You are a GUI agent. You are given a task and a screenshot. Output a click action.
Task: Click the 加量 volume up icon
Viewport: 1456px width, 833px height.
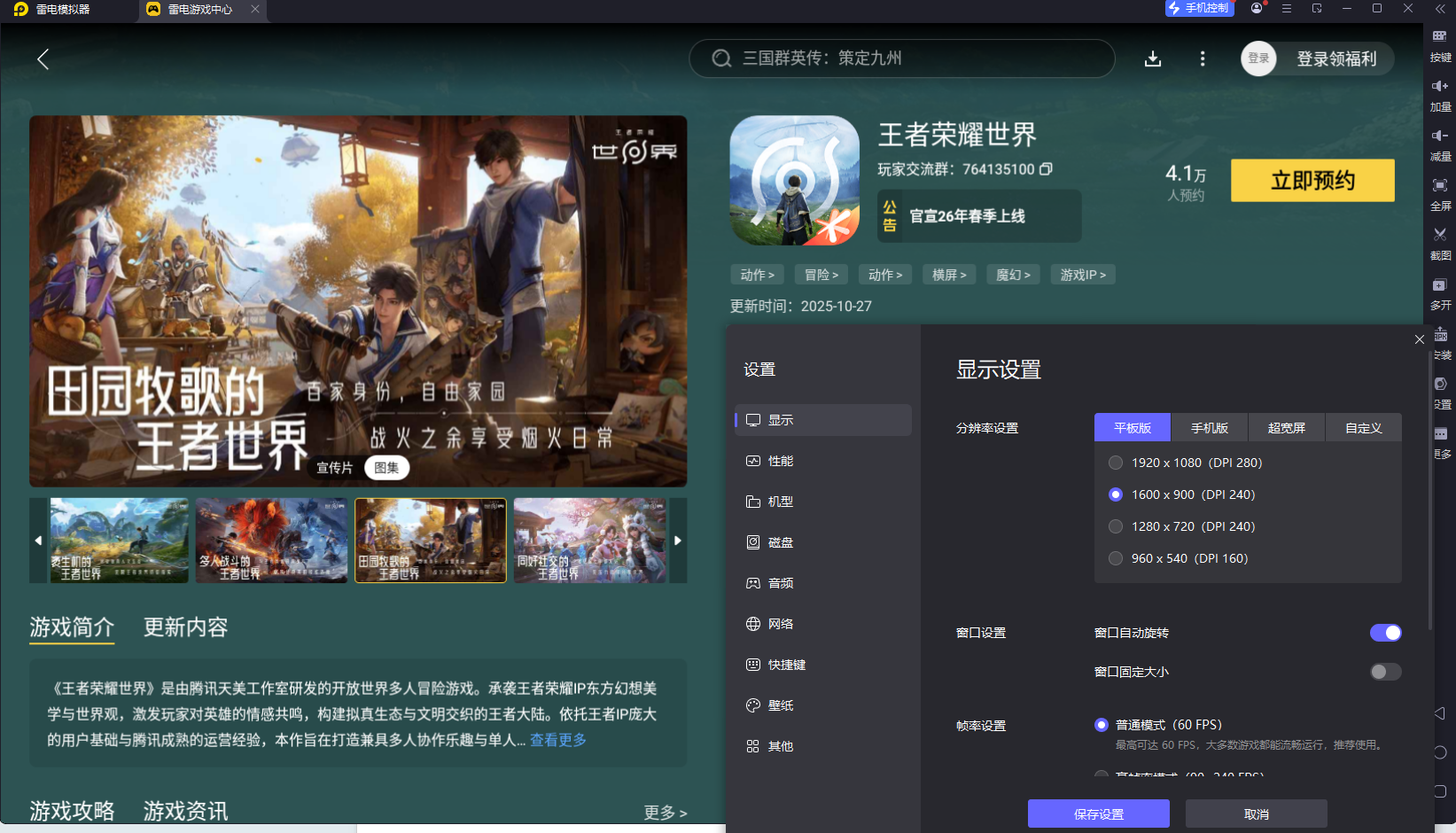(x=1441, y=93)
